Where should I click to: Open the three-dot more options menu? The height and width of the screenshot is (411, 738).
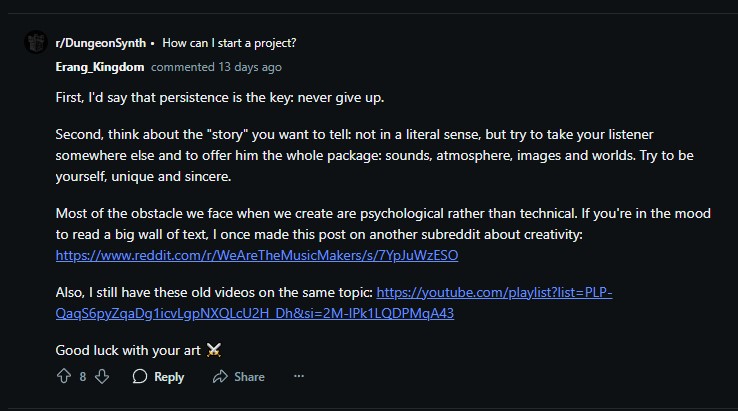click(x=298, y=377)
